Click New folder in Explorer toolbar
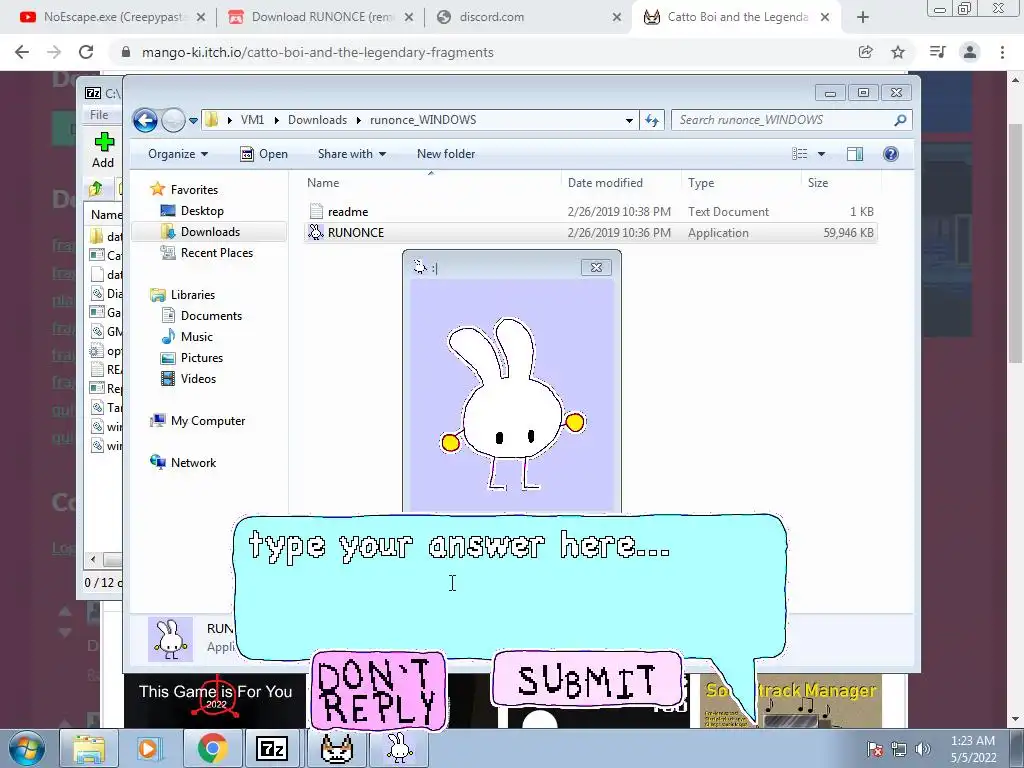The image size is (1024, 768). [446, 154]
